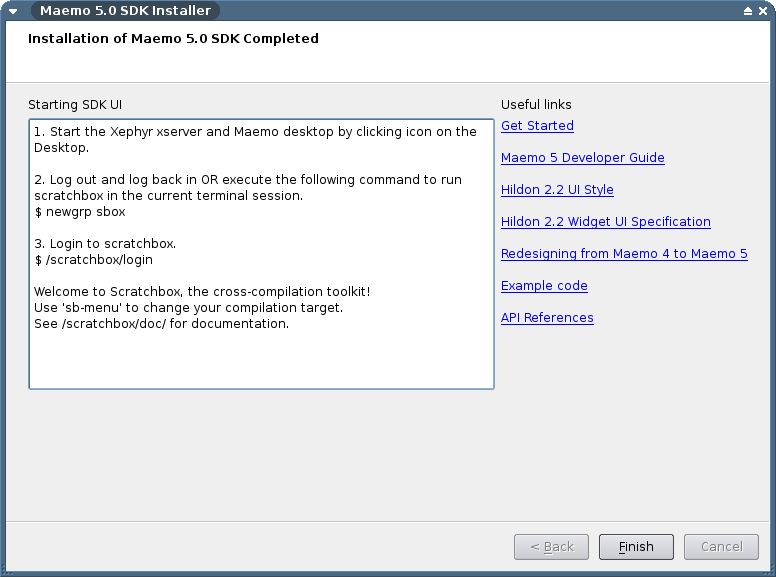The image size is (776, 577).
Task: Click the disabled Back button
Action: pos(551,547)
